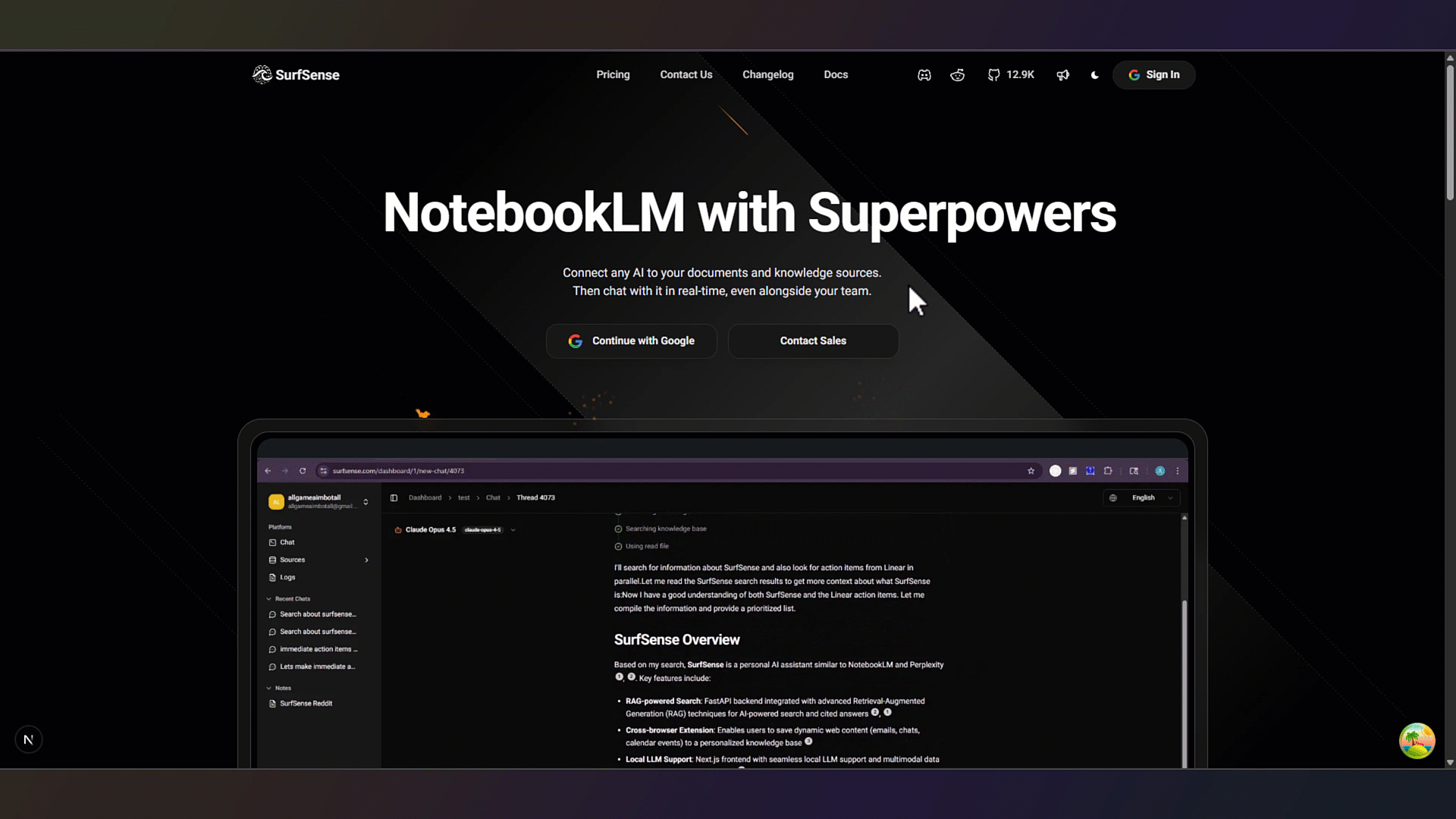Open the Discord community icon
This screenshot has height=819, width=1456.
(x=924, y=75)
